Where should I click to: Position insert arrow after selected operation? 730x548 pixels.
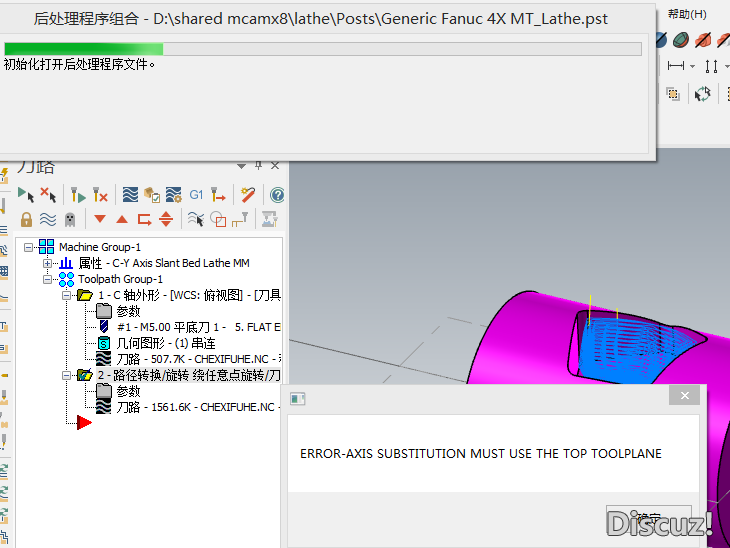tap(144, 219)
